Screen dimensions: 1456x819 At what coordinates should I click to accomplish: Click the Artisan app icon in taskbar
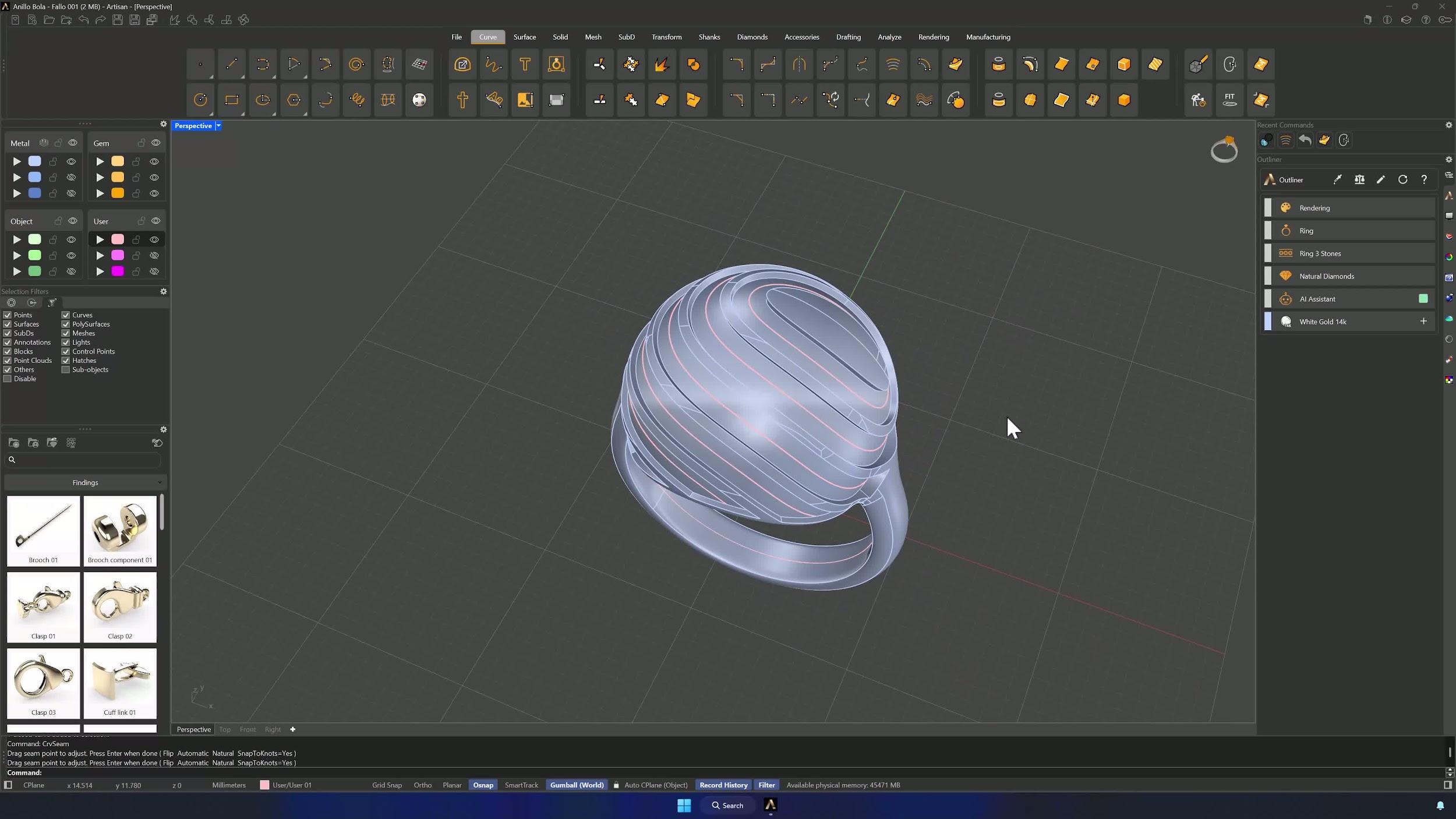pos(771,806)
